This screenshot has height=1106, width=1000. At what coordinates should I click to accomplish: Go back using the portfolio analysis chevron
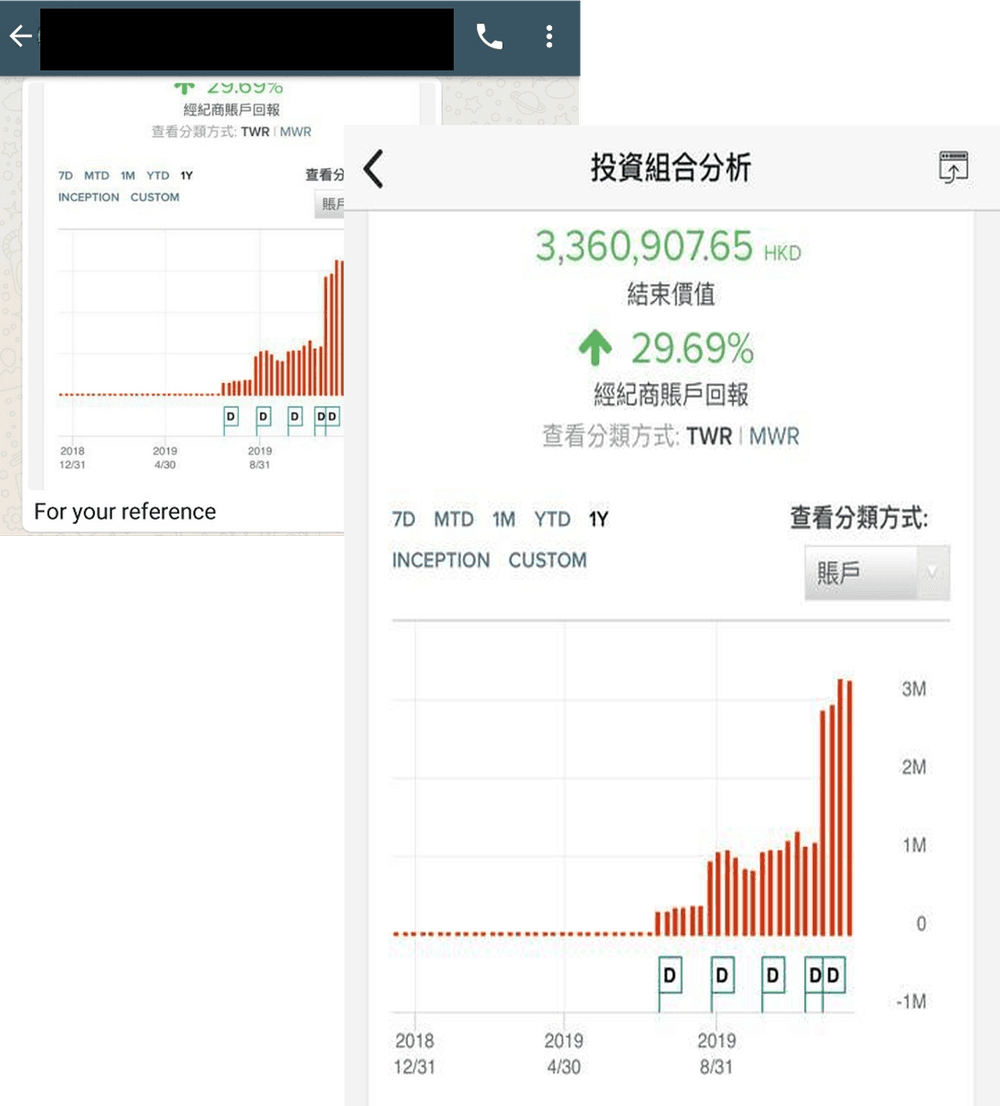coord(374,169)
